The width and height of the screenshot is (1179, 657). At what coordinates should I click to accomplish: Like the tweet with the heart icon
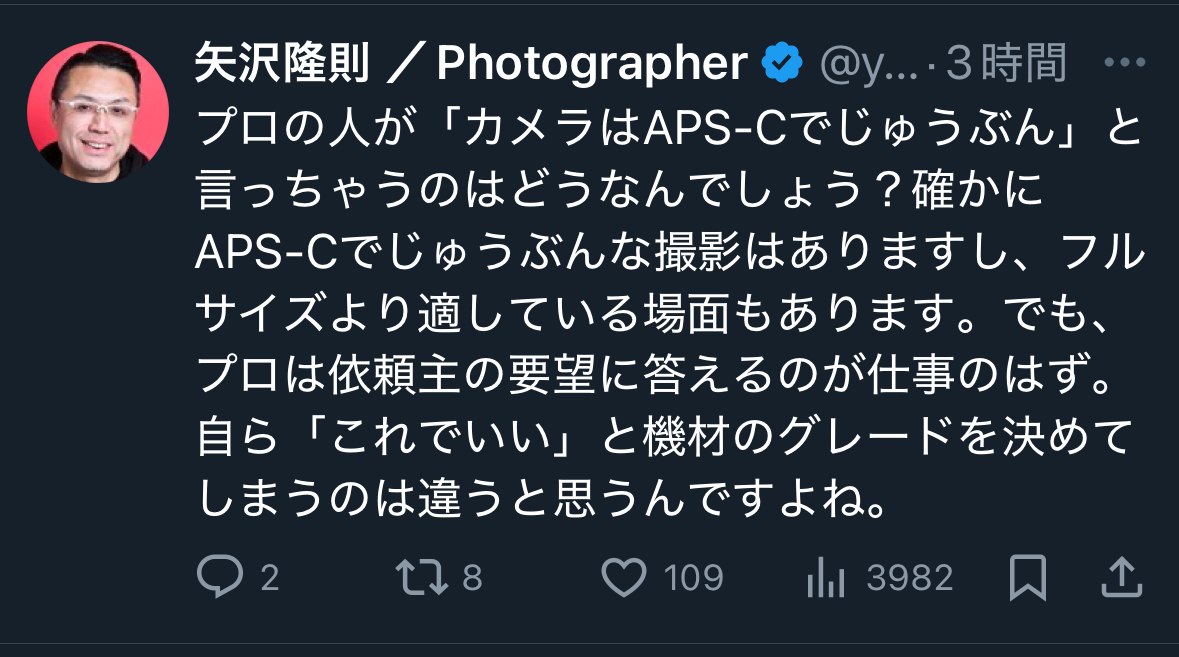(x=625, y=577)
